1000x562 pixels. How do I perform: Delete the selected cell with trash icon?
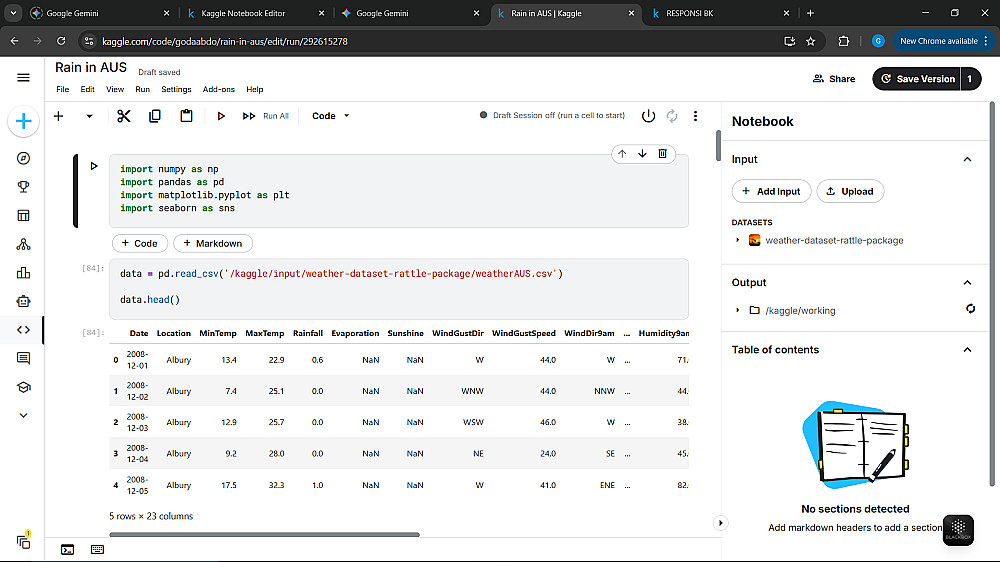pyautogui.click(x=662, y=154)
